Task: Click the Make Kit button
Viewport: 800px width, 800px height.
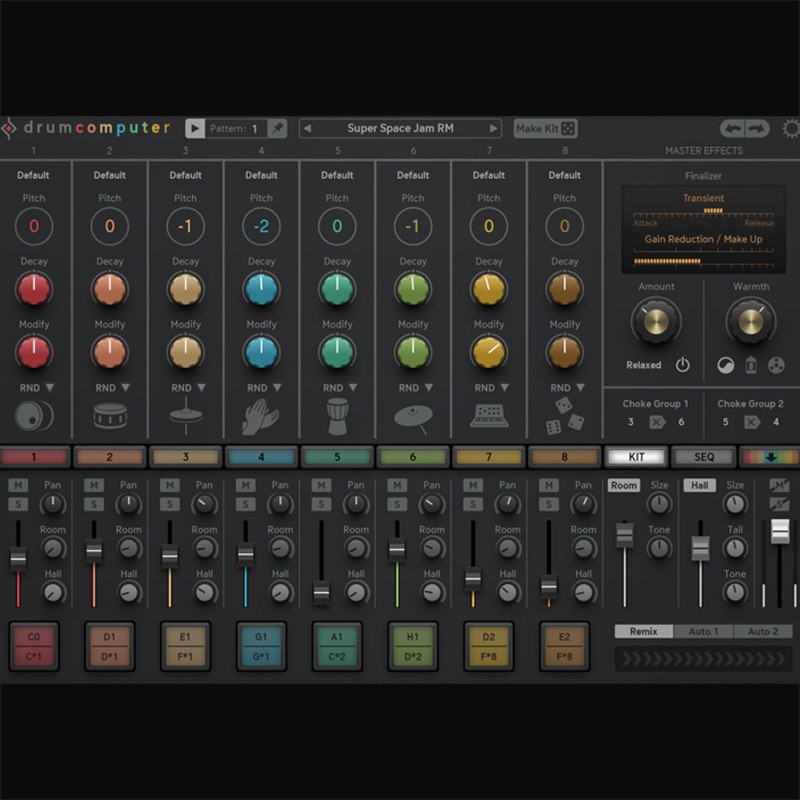Action: pyautogui.click(x=545, y=128)
